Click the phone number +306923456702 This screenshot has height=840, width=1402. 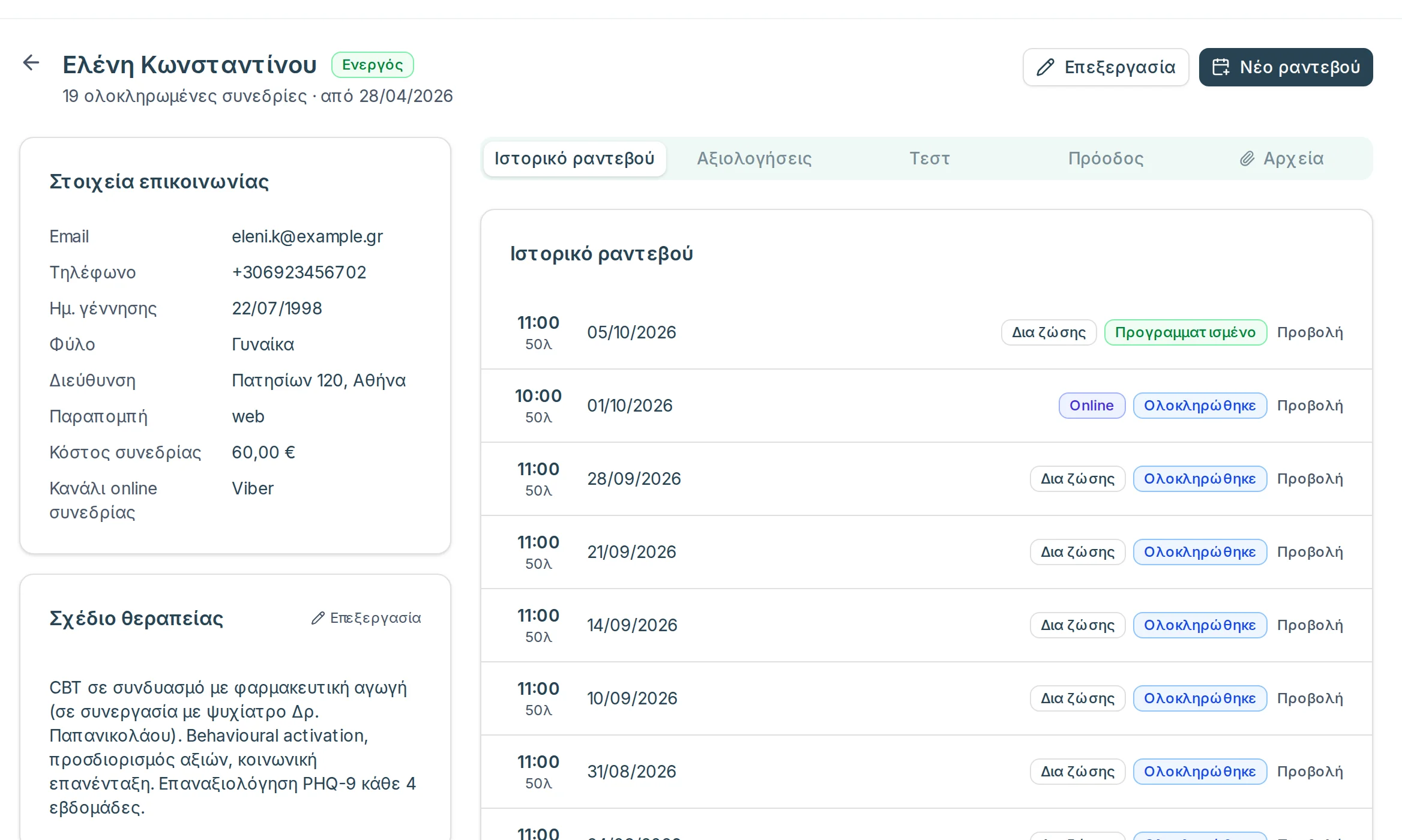point(299,272)
